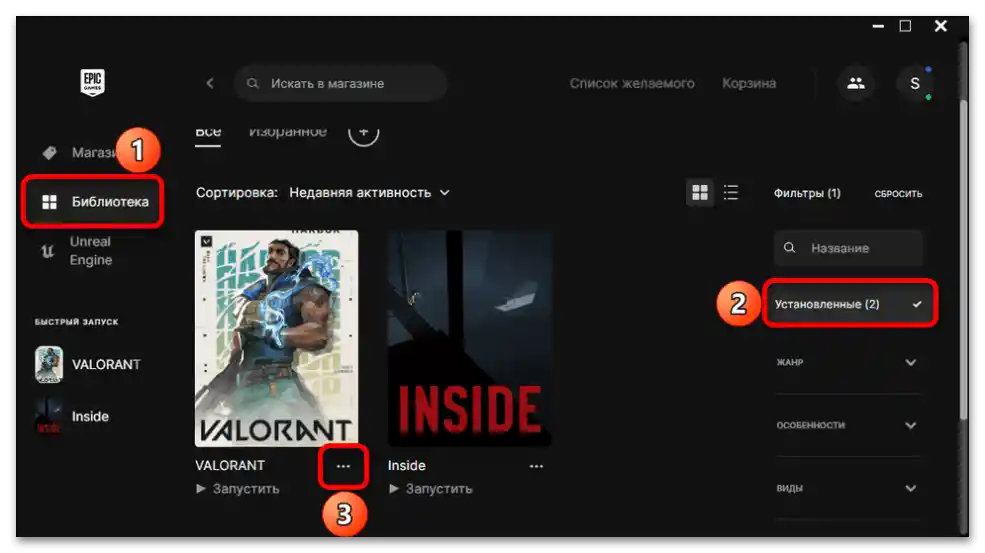Click the VALORANT title under the cover
Image resolution: width=985 pixels, height=553 pixels.
click(x=230, y=466)
